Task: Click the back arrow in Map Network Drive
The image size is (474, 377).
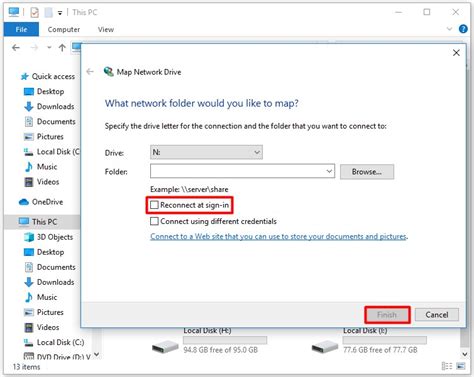Action: [90, 72]
